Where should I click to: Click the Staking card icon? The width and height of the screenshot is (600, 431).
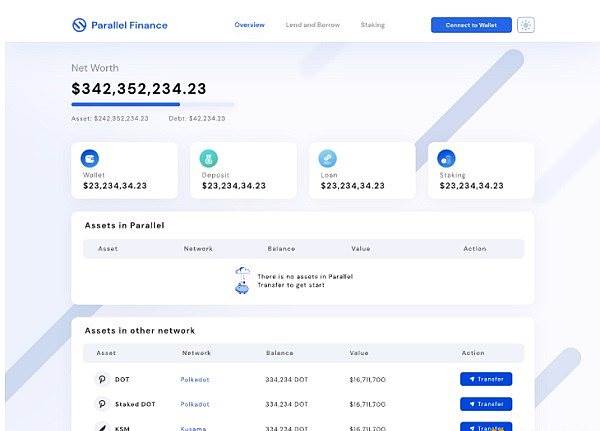(x=447, y=158)
